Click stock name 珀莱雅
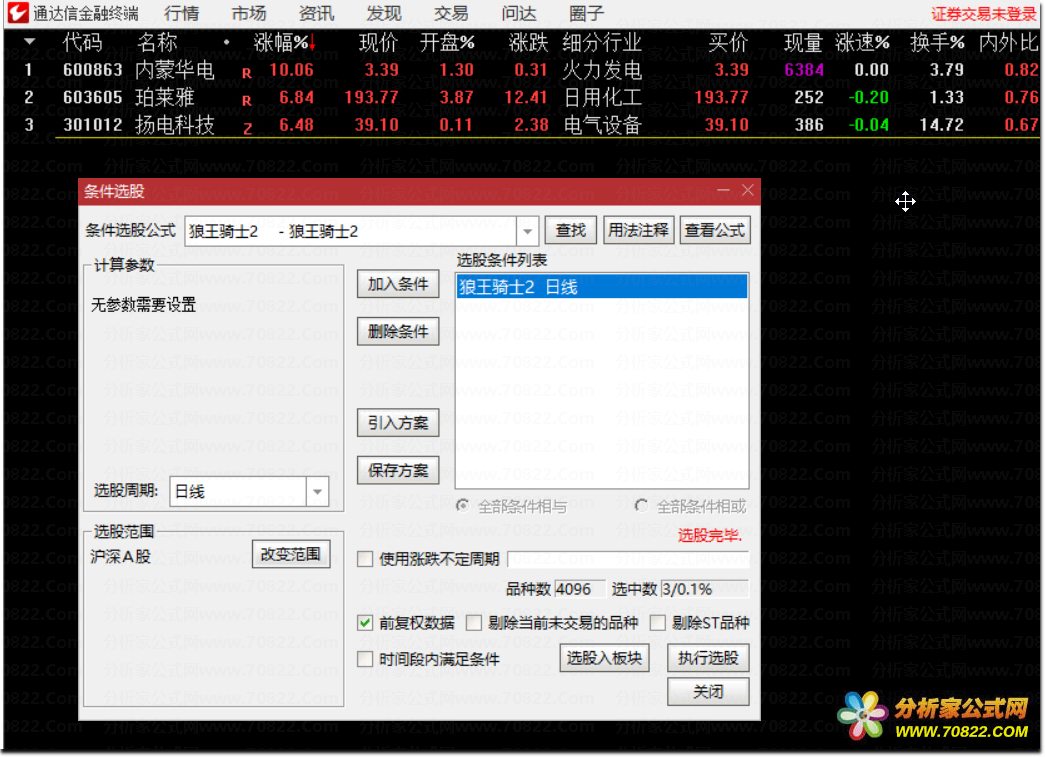 (x=165, y=98)
